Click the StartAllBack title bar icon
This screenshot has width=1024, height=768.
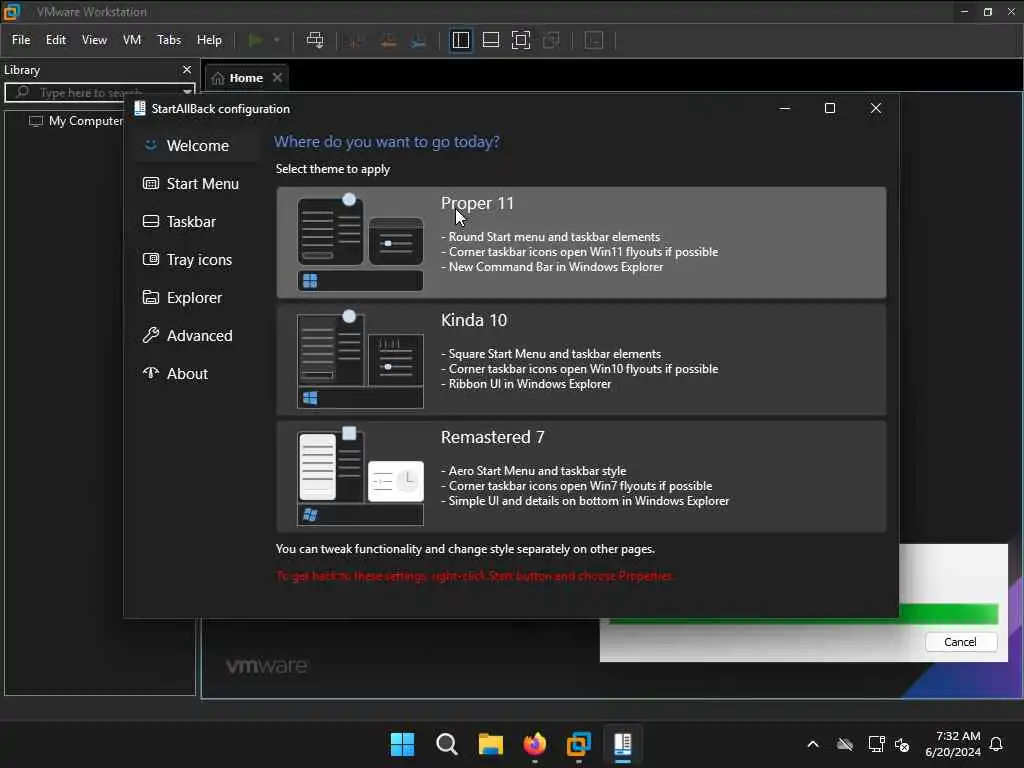coord(140,108)
